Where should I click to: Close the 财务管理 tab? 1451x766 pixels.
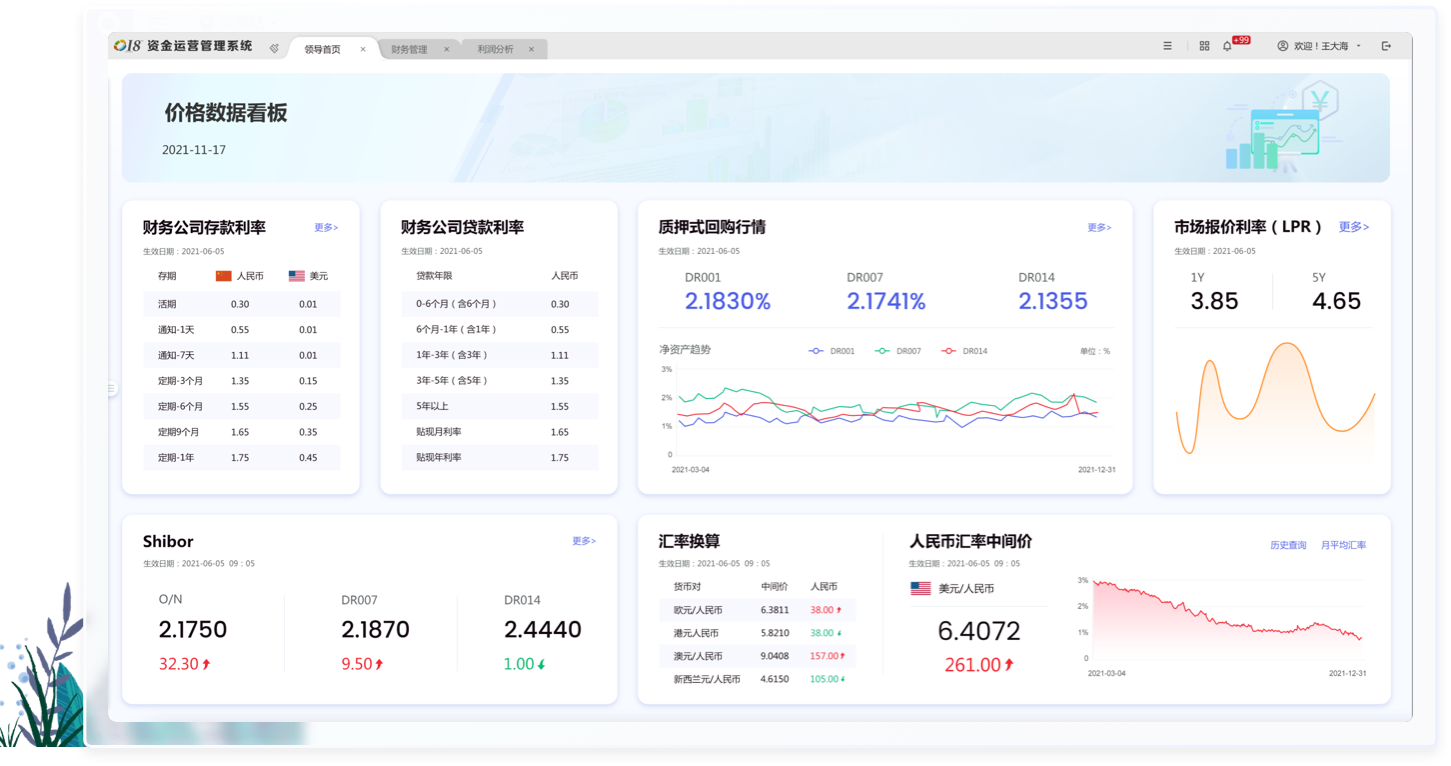coord(446,49)
